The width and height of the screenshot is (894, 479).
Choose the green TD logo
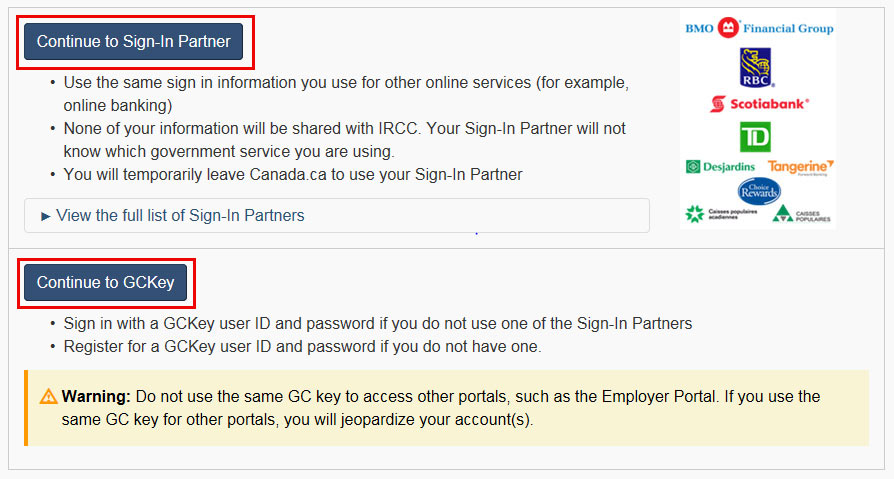755,137
